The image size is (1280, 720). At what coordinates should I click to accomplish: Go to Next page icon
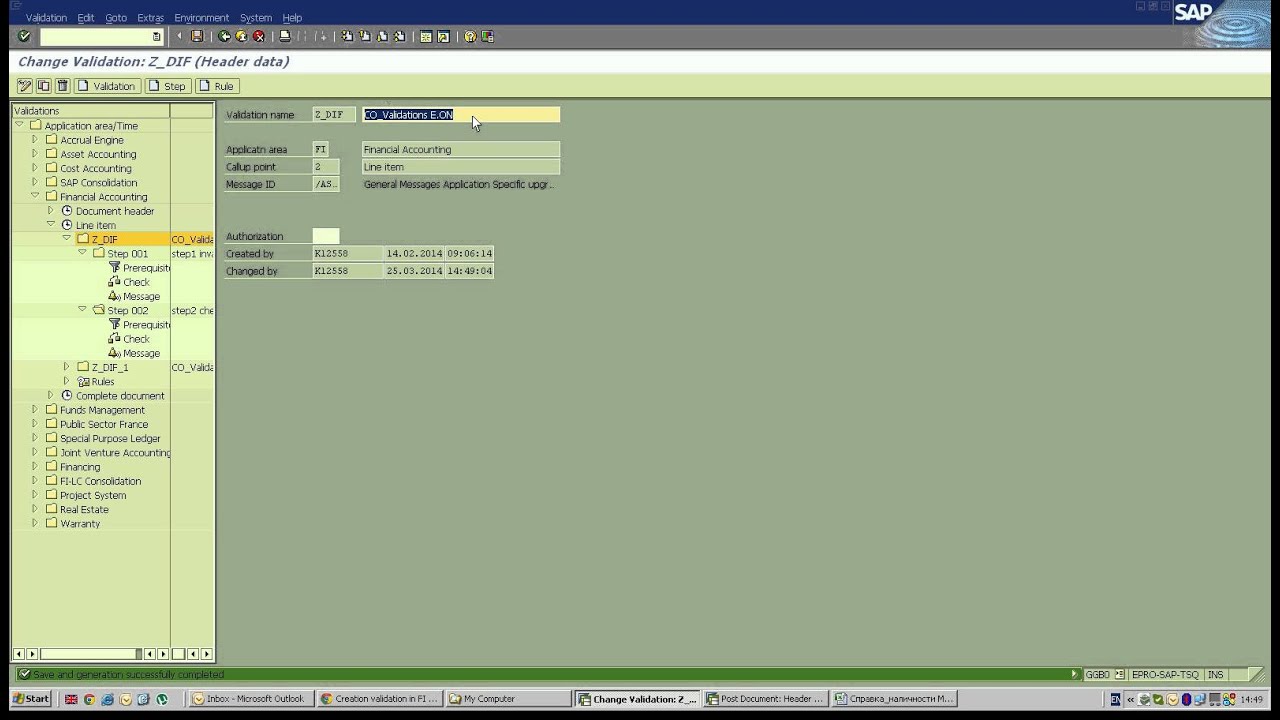point(382,36)
